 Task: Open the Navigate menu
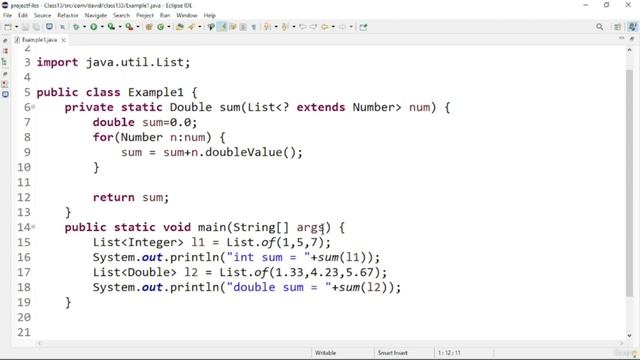[96, 16]
